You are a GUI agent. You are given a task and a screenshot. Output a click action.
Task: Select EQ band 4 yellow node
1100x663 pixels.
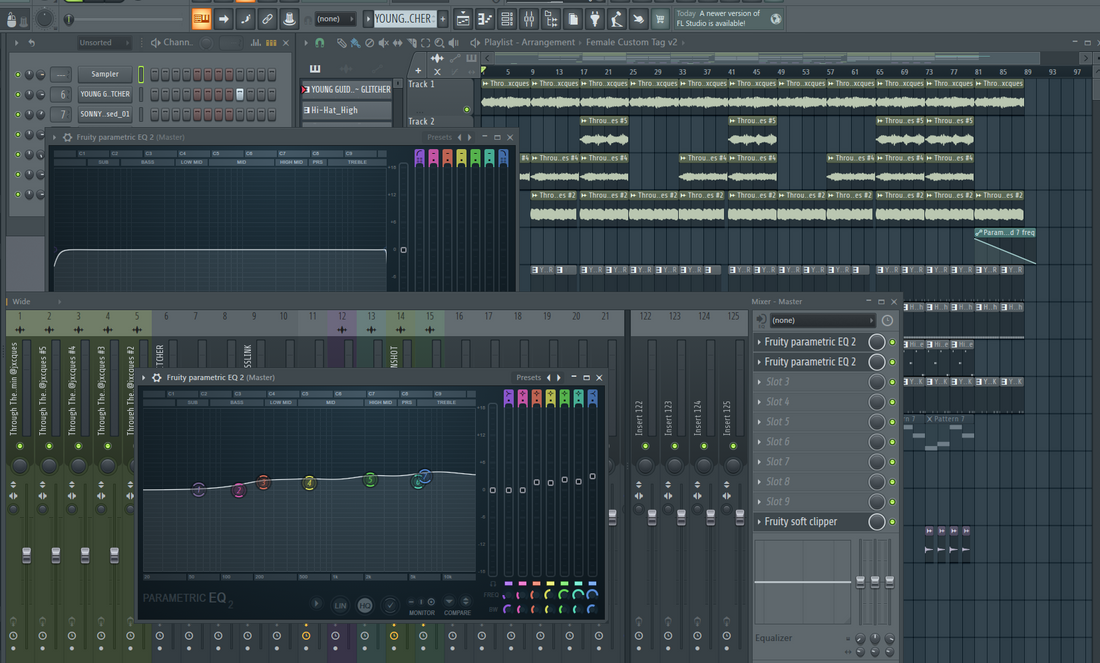click(x=310, y=483)
